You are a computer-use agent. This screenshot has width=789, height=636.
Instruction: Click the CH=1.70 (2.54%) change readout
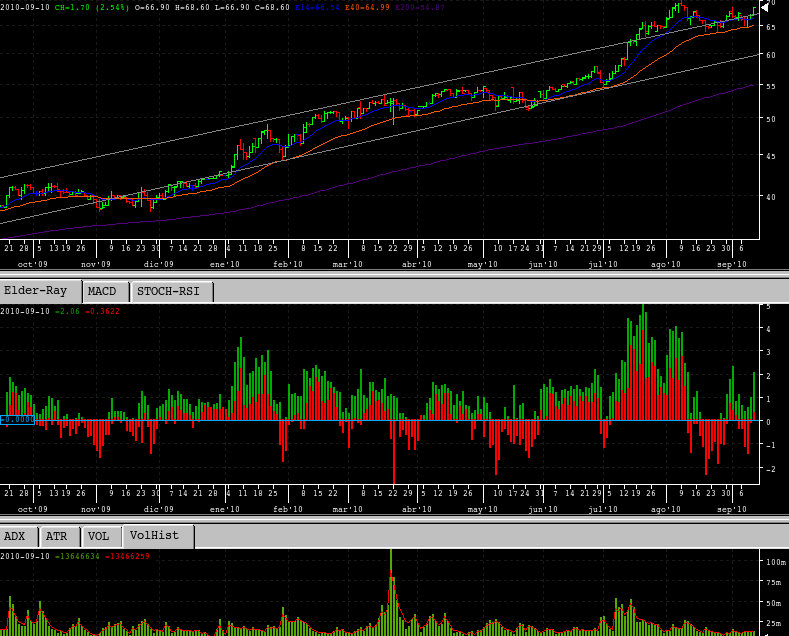92,8
